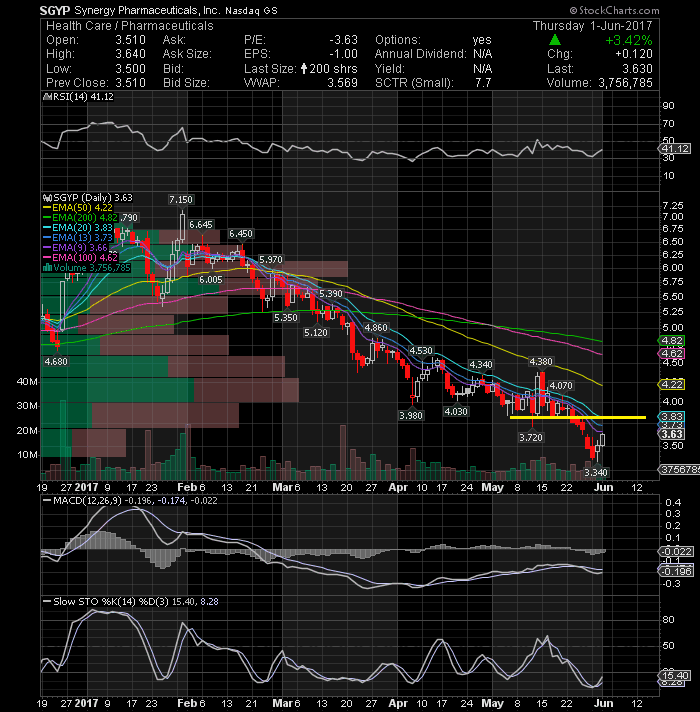Click the green 4.82 tag on price axis
Screen dimensions: 700x712
pos(671,341)
